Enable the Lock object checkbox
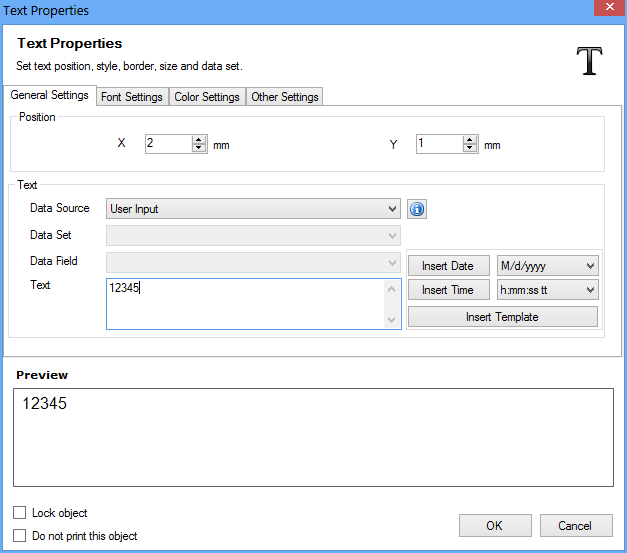This screenshot has width=627, height=553. tap(20, 513)
